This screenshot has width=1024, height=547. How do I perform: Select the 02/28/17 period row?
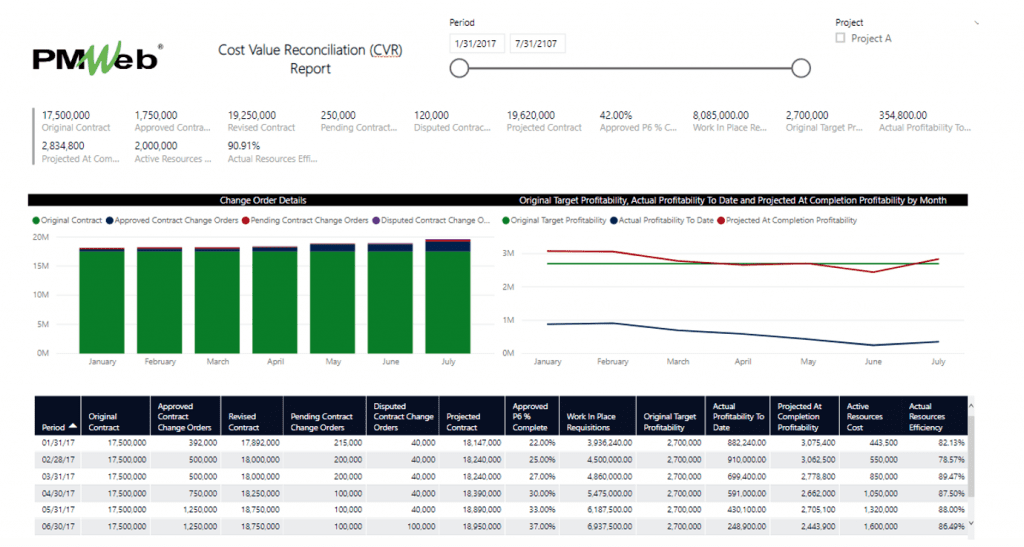click(x=501, y=460)
